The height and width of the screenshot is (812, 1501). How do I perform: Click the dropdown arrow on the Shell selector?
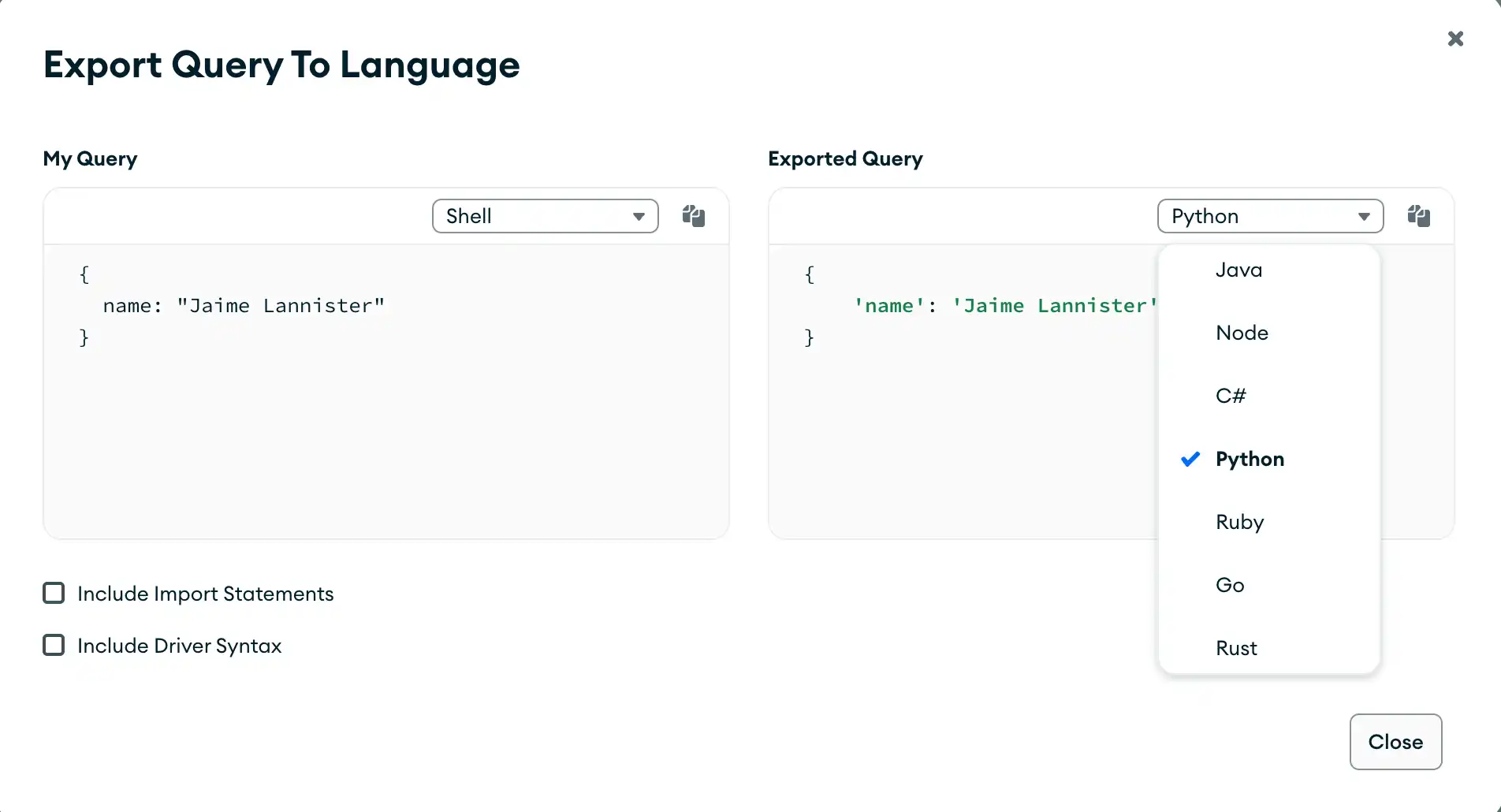point(639,216)
